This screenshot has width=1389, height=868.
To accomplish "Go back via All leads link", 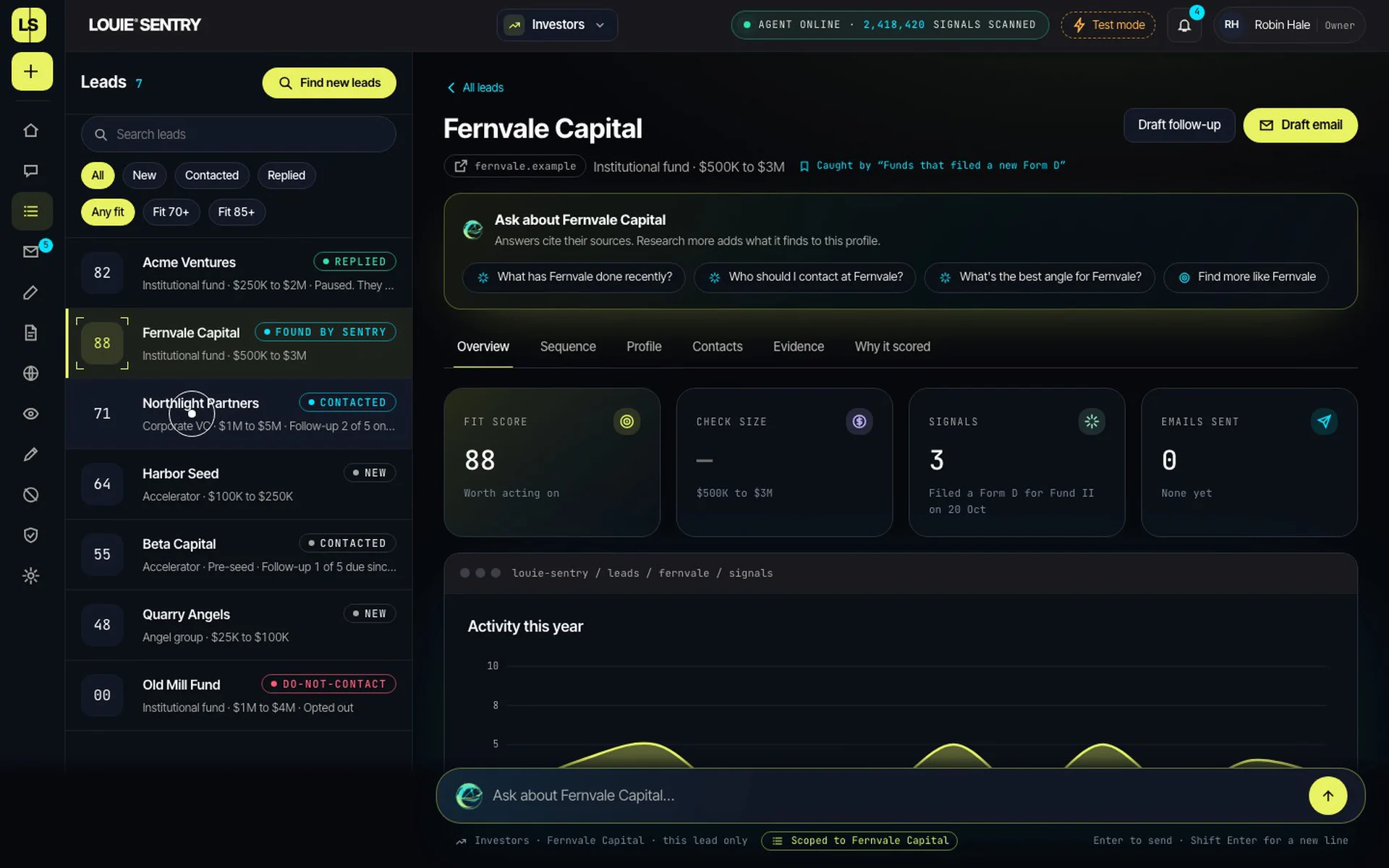I will (x=475, y=88).
